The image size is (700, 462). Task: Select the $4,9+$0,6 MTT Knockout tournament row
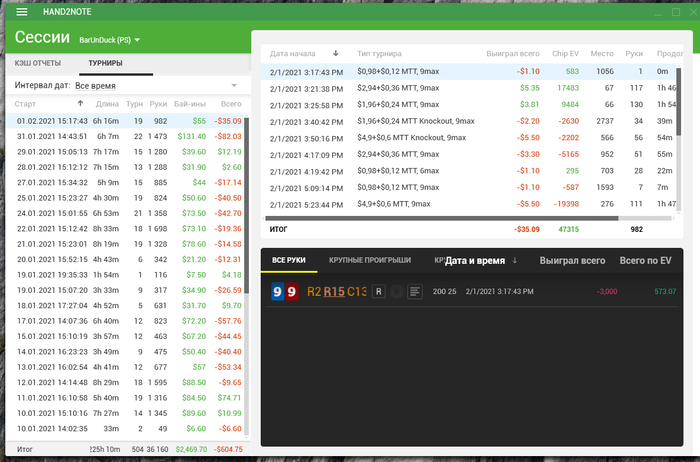point(471,137)
